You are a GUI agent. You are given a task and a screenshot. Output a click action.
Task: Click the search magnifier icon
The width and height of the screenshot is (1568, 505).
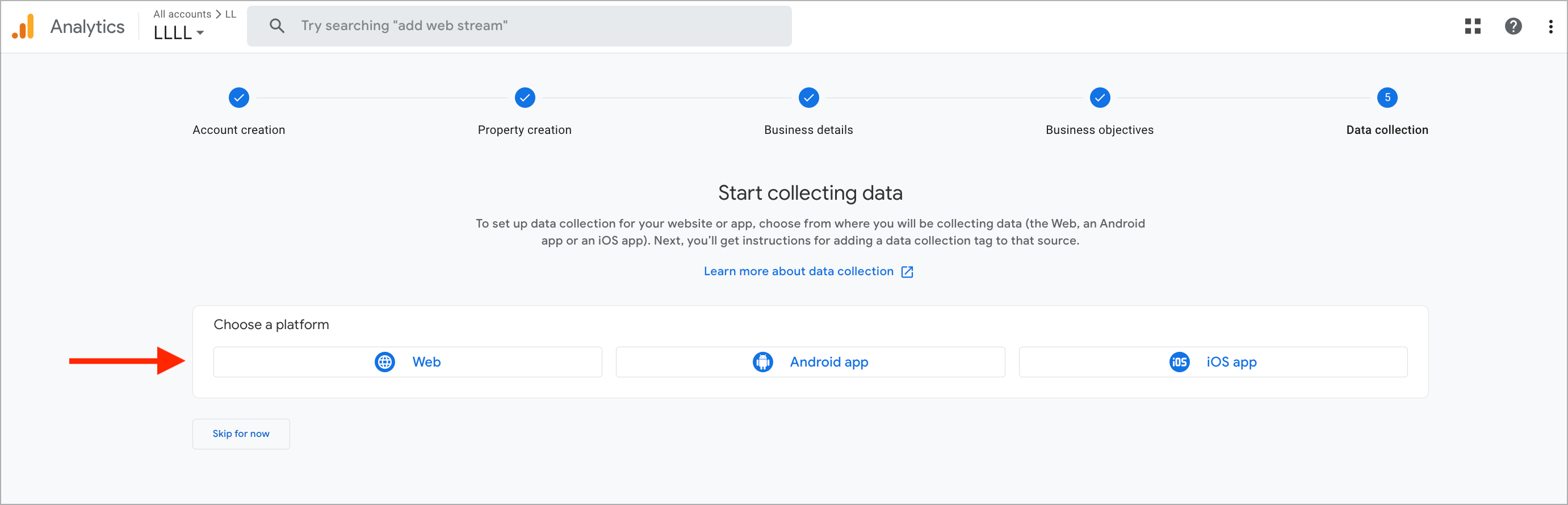point(277,26)
